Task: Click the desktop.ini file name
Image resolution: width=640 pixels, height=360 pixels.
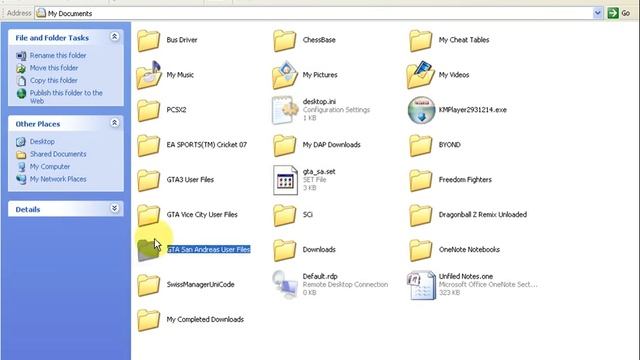Action: click(x=319, y=101)
